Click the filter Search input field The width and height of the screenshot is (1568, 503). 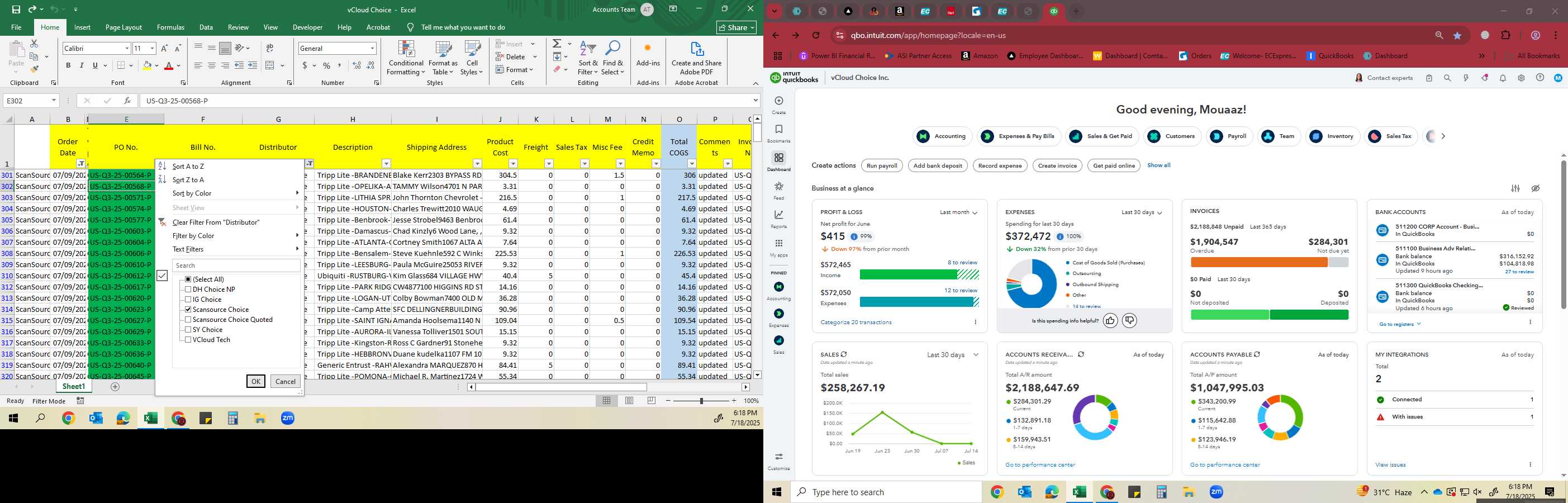point(236,265)
